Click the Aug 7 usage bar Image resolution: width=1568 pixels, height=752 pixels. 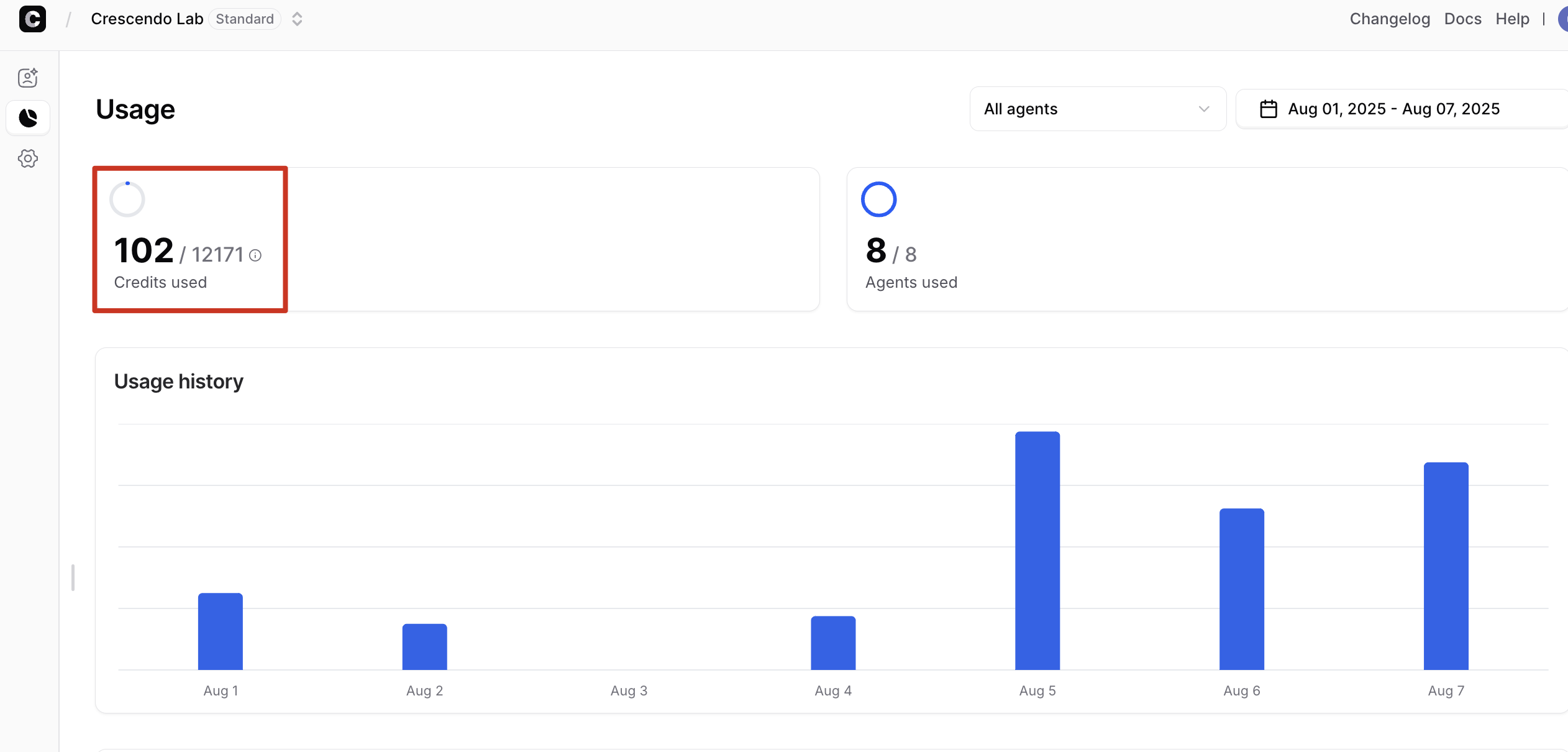point(1446,566)
